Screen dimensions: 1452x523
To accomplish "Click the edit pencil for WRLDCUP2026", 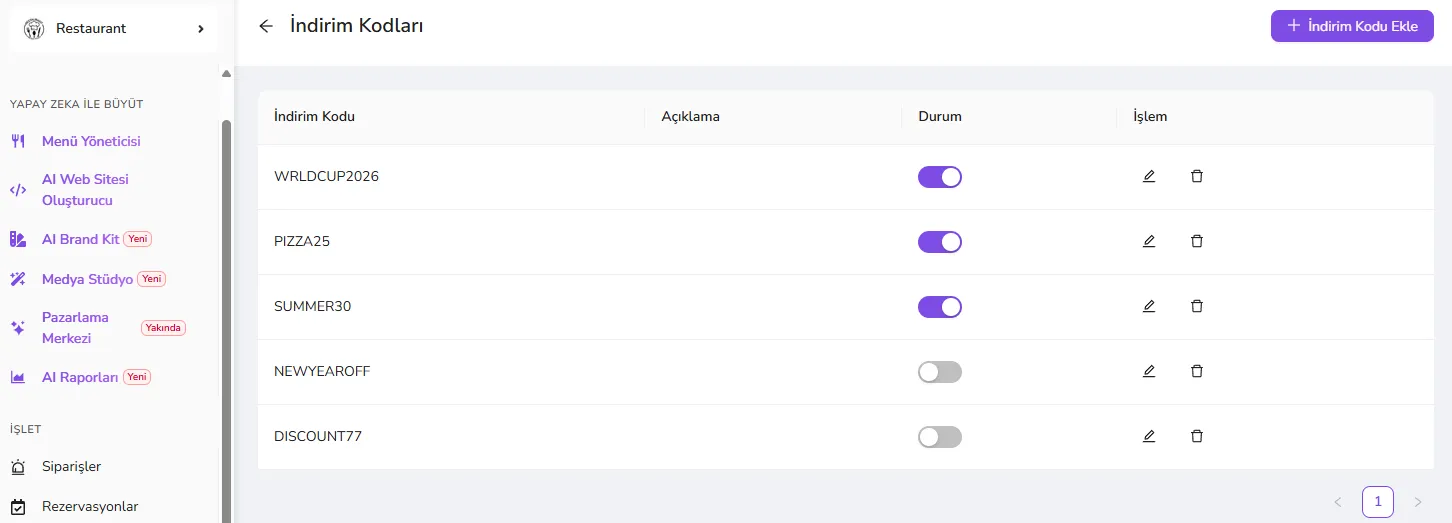I will tap(1149, 176).
